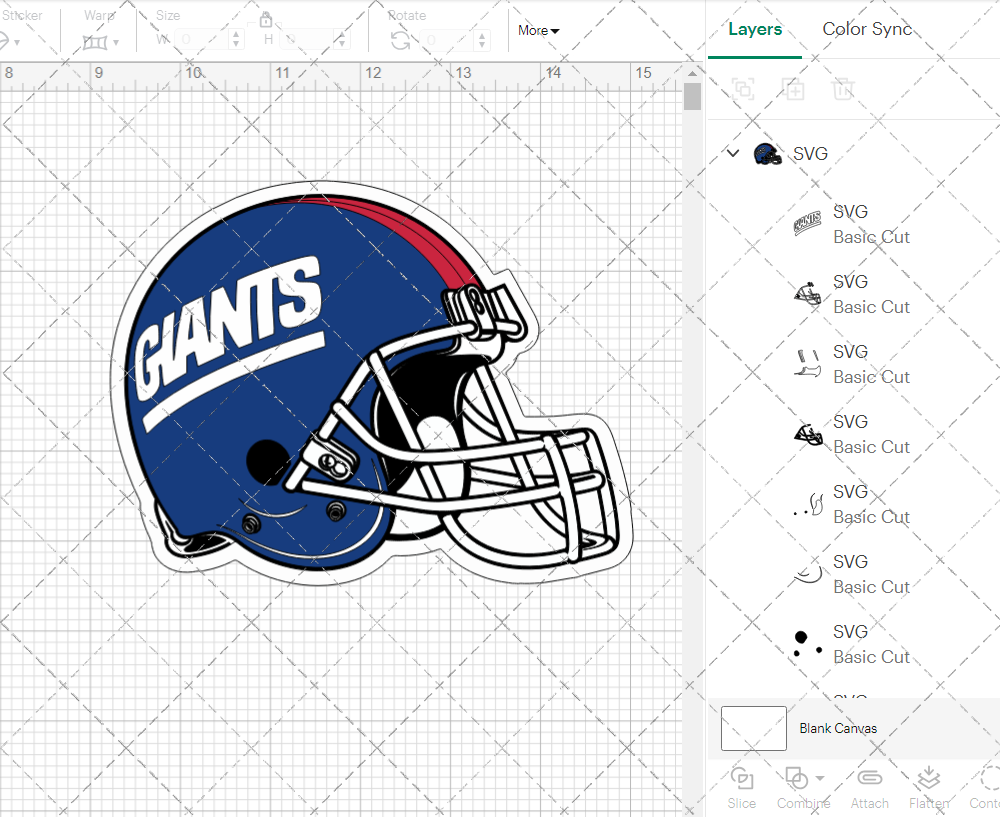1000x817 pixels.
Task: Select the GIANTS text SVG layer
Action: coord(850,225)
